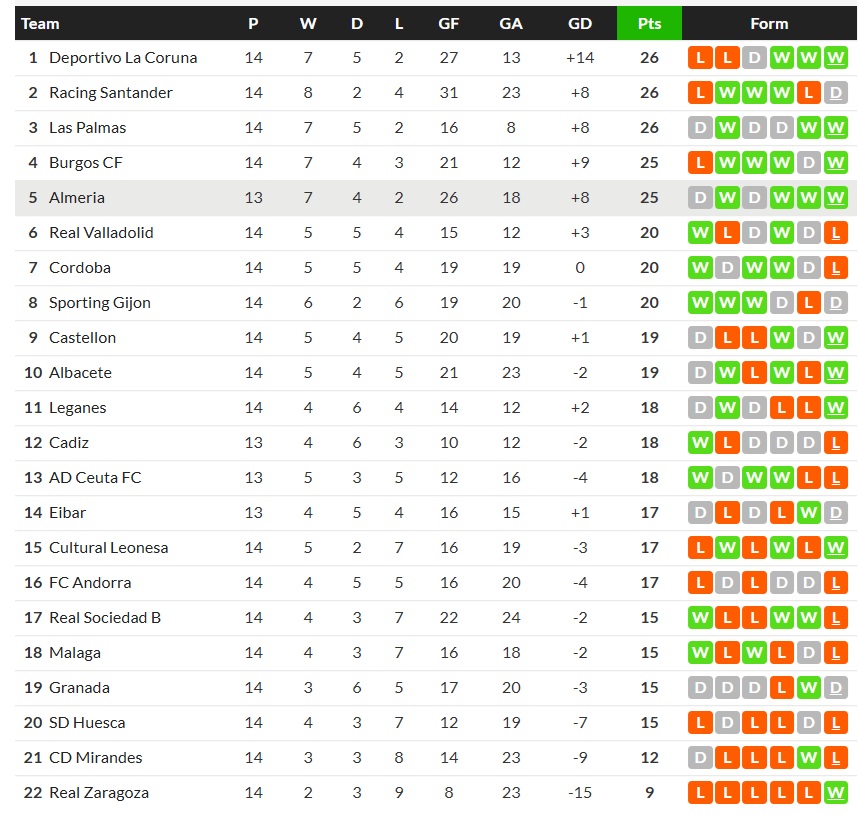Click the W form badge in Real Zaragoza's row
The image size is (859, 824).
coord(837,793)
